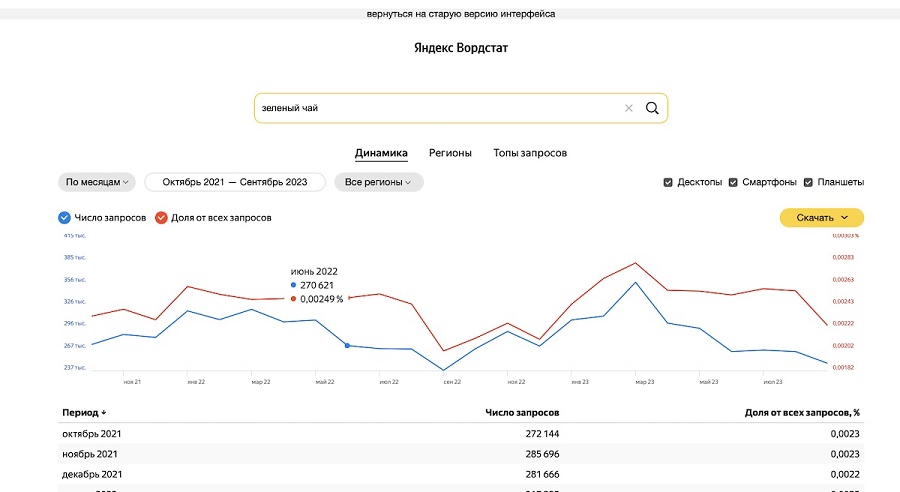Clear the search query with X icon
Viewport: 900px width, 492px height.
click(629, 108)
